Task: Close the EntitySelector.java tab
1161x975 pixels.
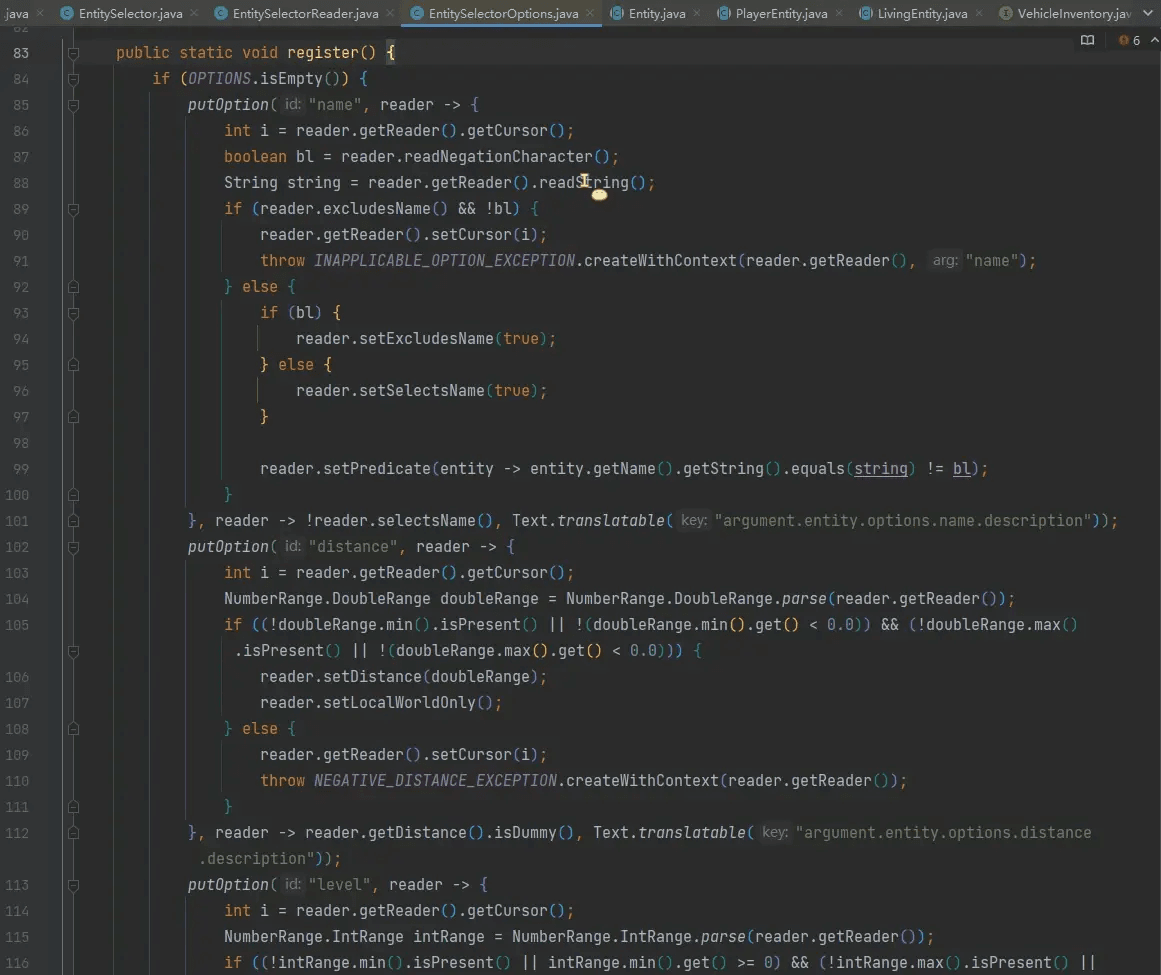Action: coord(194,13)
